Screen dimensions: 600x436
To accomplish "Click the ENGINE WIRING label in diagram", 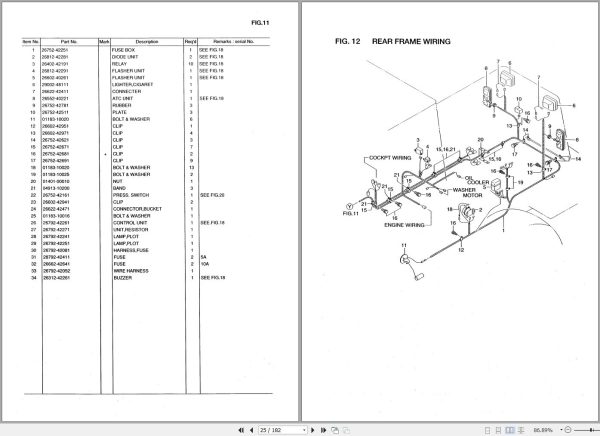I will click(x=404, y=225).
